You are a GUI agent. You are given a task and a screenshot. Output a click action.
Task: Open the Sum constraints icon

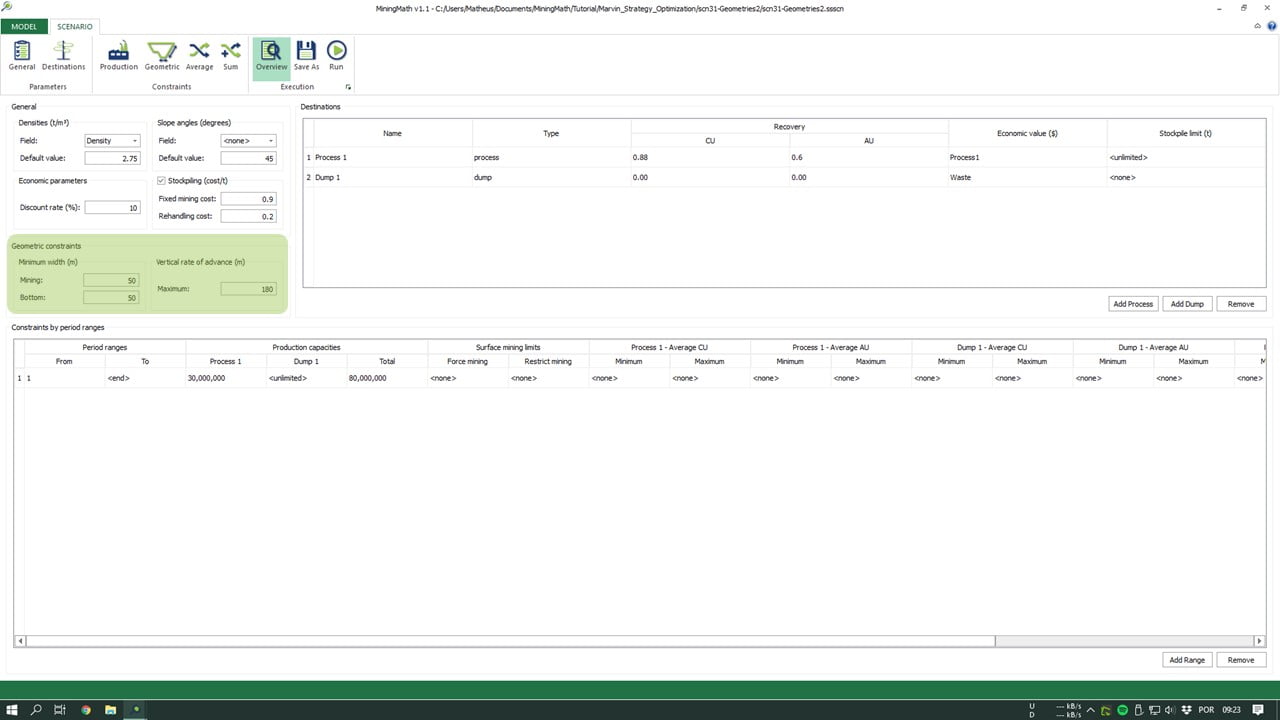[x=231, y=55]
